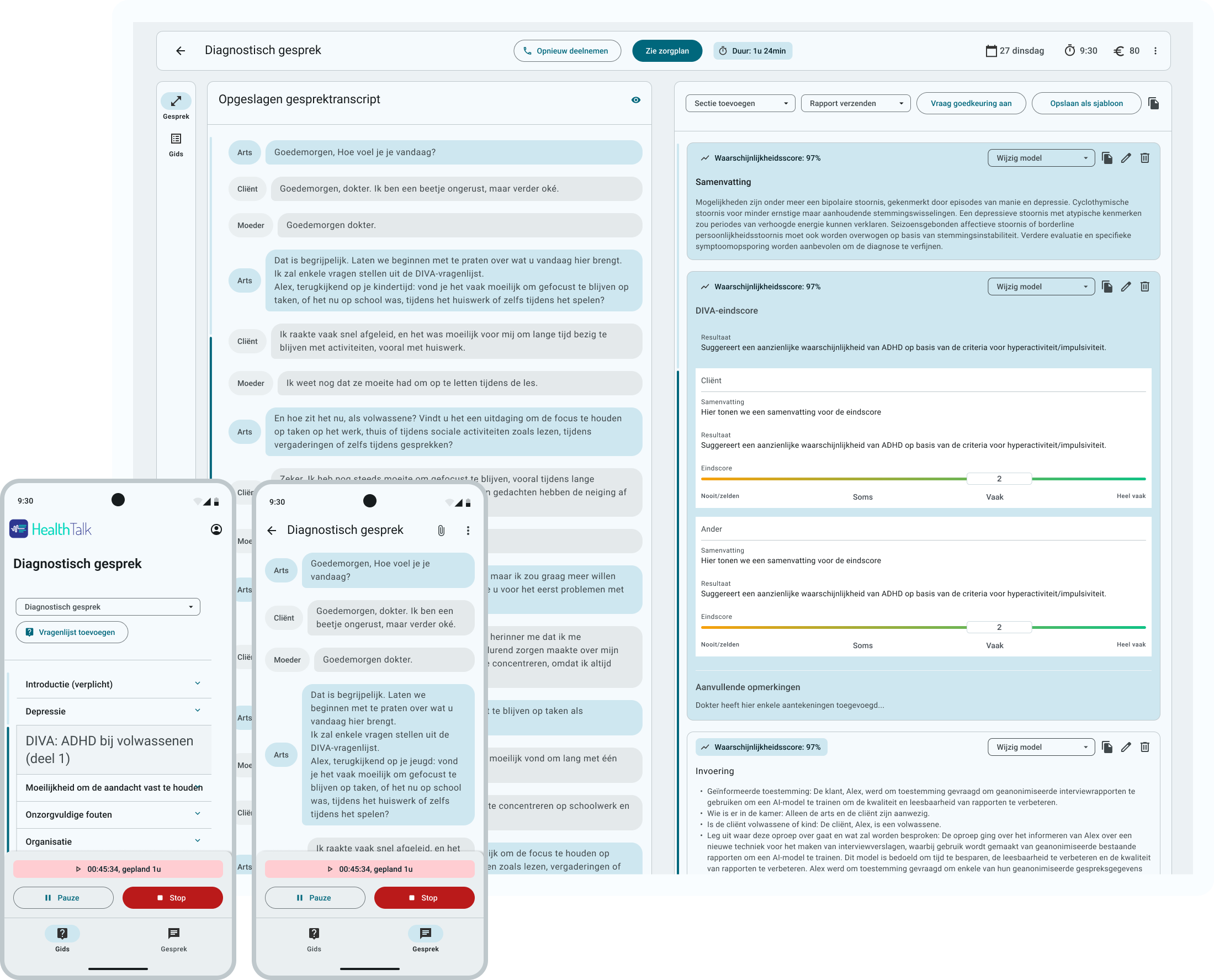The image size is (1214, 980).
Task: Toggle transcript visibility with the eye icon
Action: tap(635, 100)
